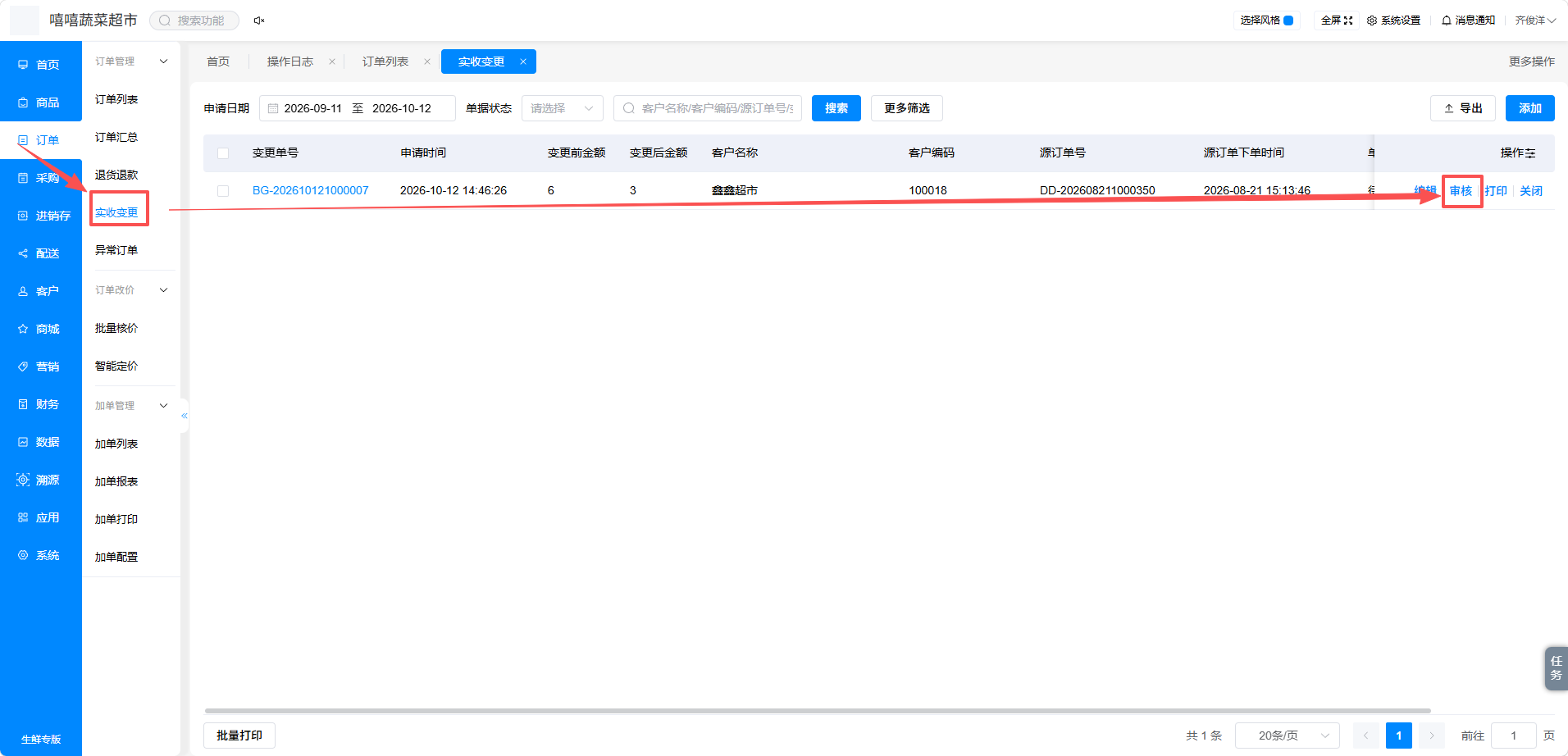This screenshot has width=1568, height=756.
Task: Check the select-all checkbox in table header
Action: 223,153
